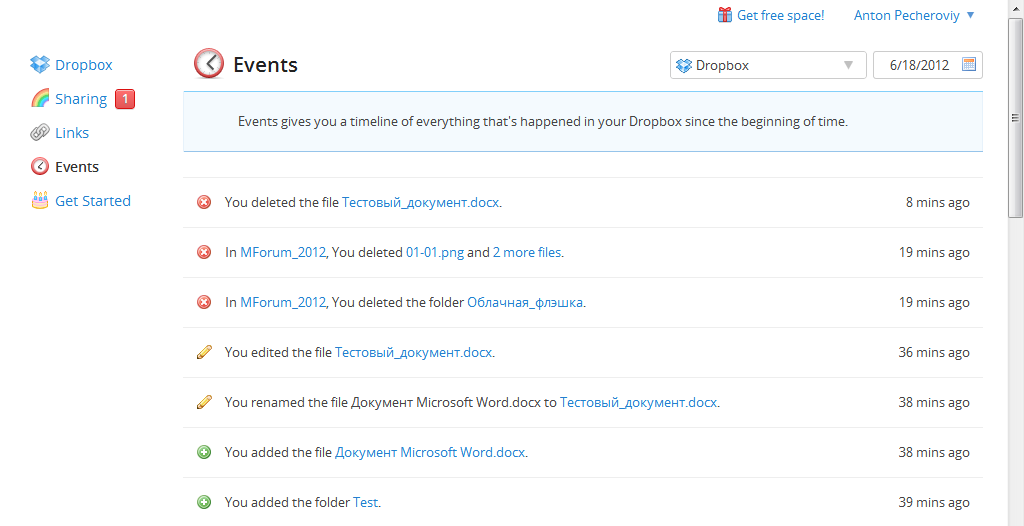Viewport: 1024px width, 526px height.
Task: Open MForum_2012 link in 01-01.png row
Action: tap(283, 252)
